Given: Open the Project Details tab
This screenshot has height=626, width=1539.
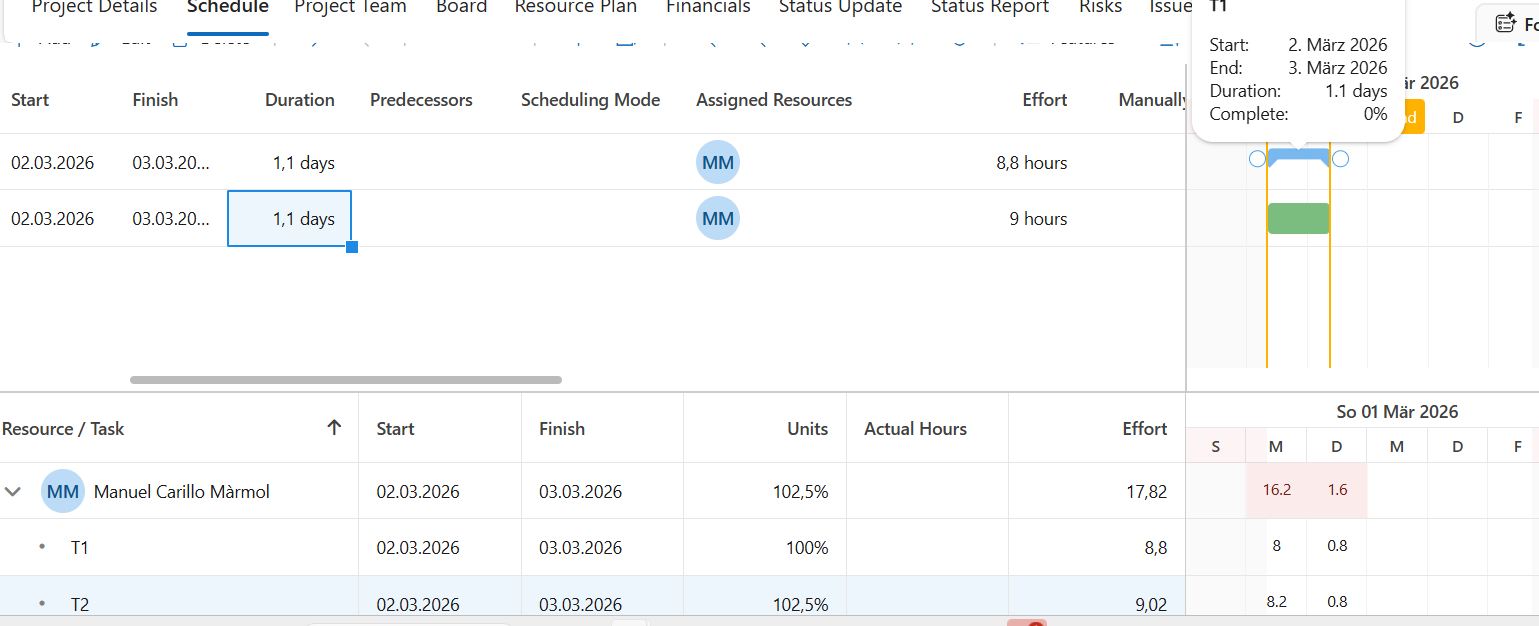Looking at the screenshot, I should [x=94, y=8].
